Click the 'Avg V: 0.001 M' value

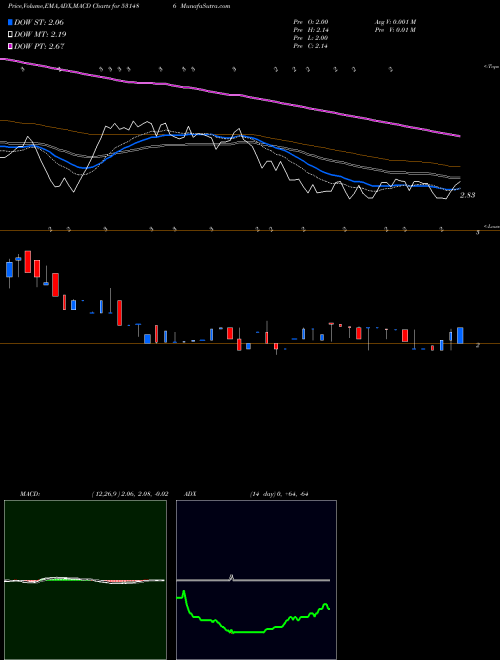[395, 22]
